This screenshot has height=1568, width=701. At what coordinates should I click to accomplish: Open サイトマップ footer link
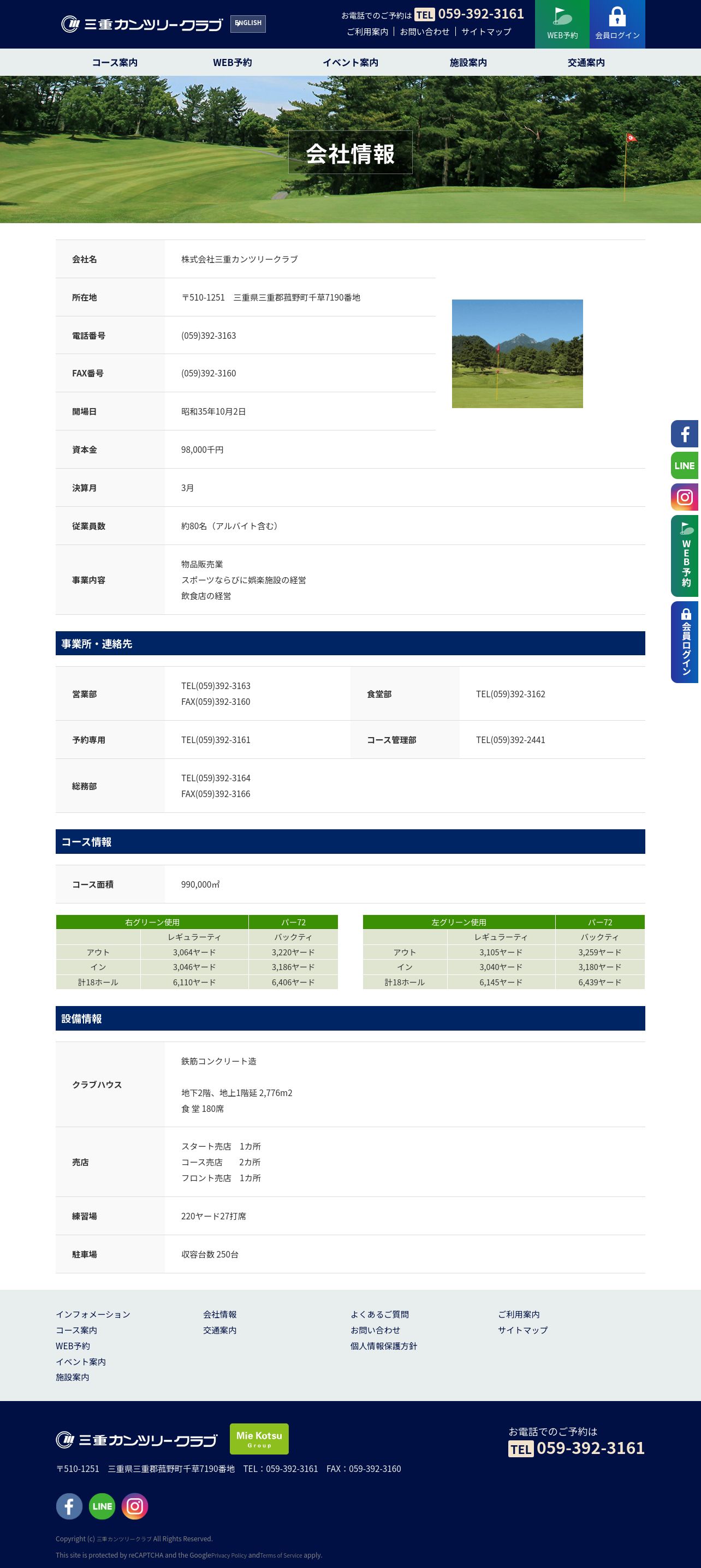pos(522,1330)
